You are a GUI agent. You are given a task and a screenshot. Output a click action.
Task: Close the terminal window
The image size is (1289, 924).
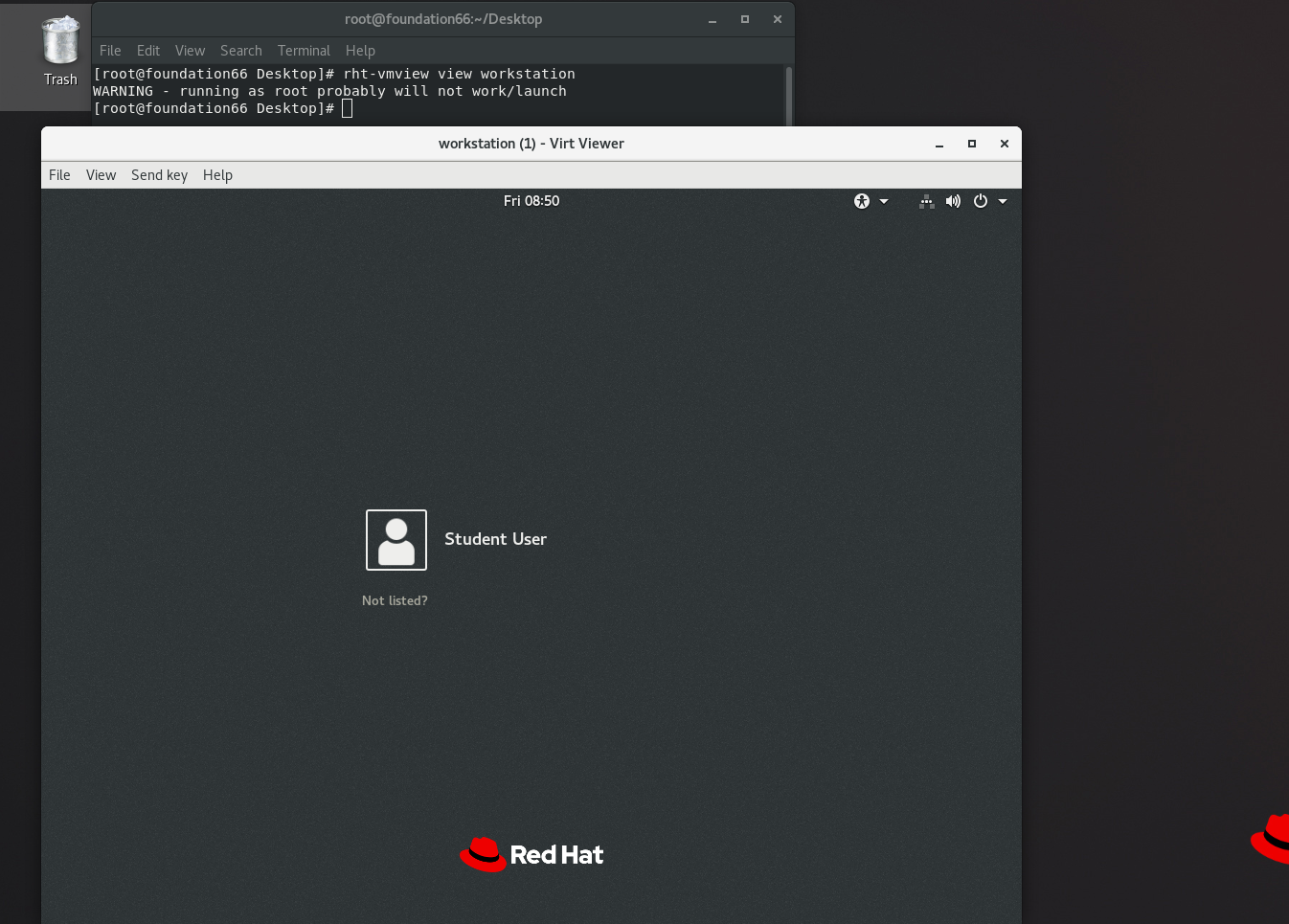pos(778,19)
